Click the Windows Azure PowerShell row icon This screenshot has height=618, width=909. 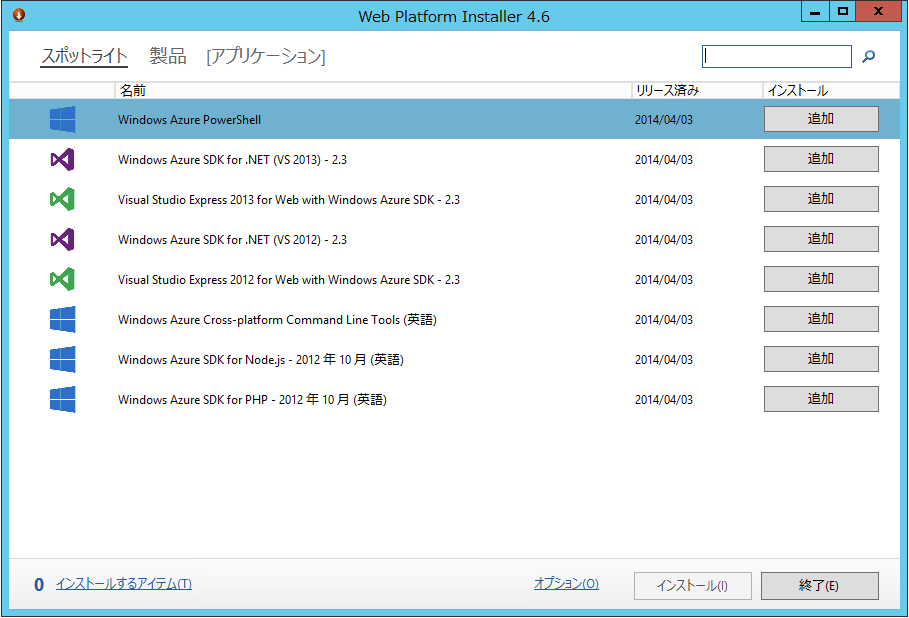63,119
